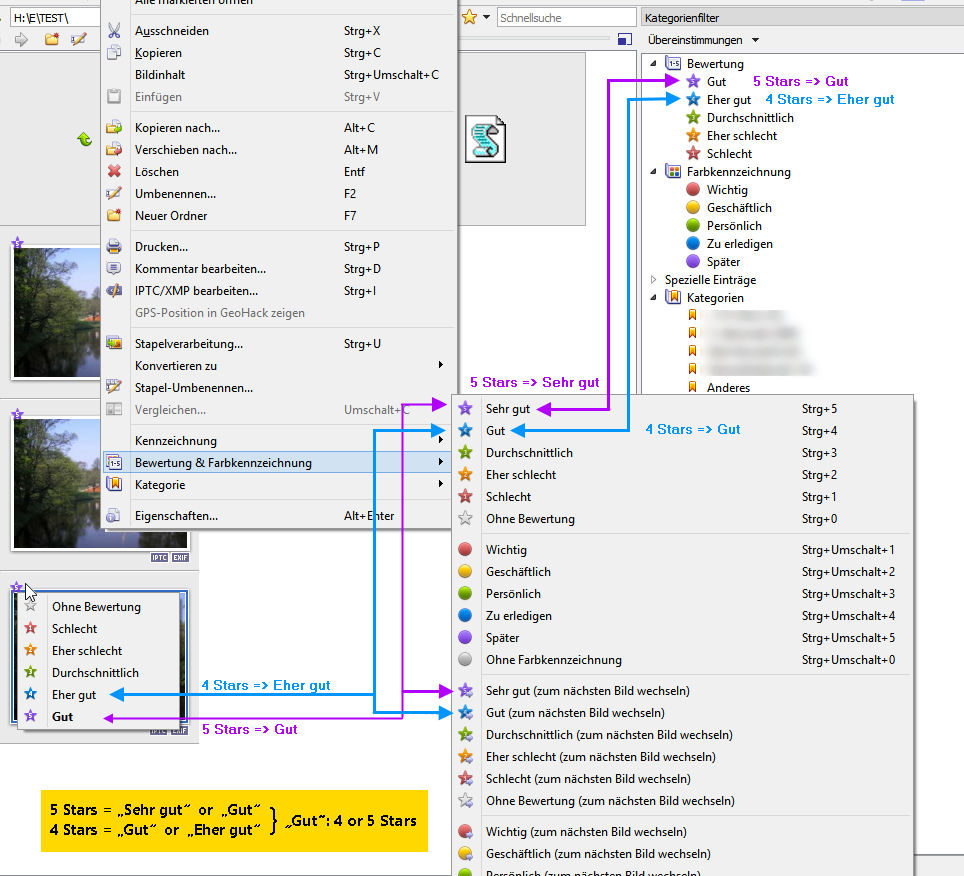Click the new folder toolbar icon
This screenshot has width=964, height=876.
tap(52, 40)
